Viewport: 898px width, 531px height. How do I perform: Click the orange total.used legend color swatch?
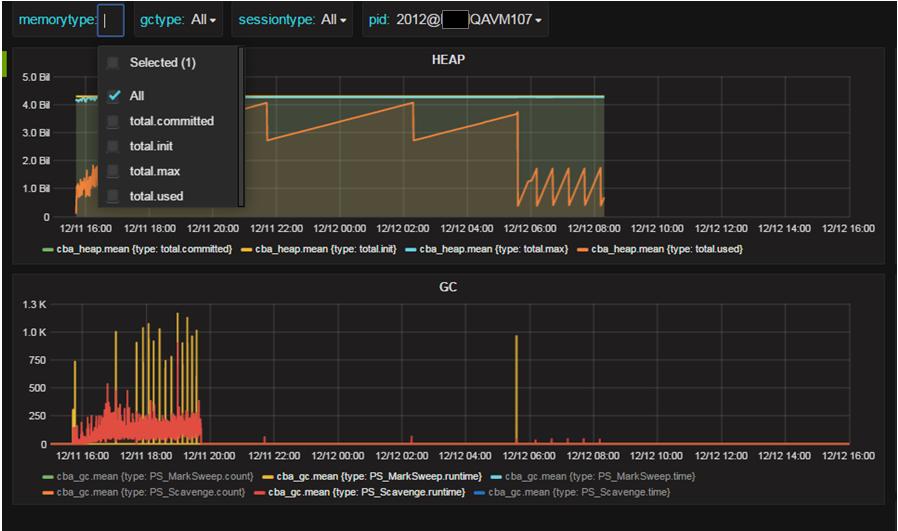click(x=583, y=250)
